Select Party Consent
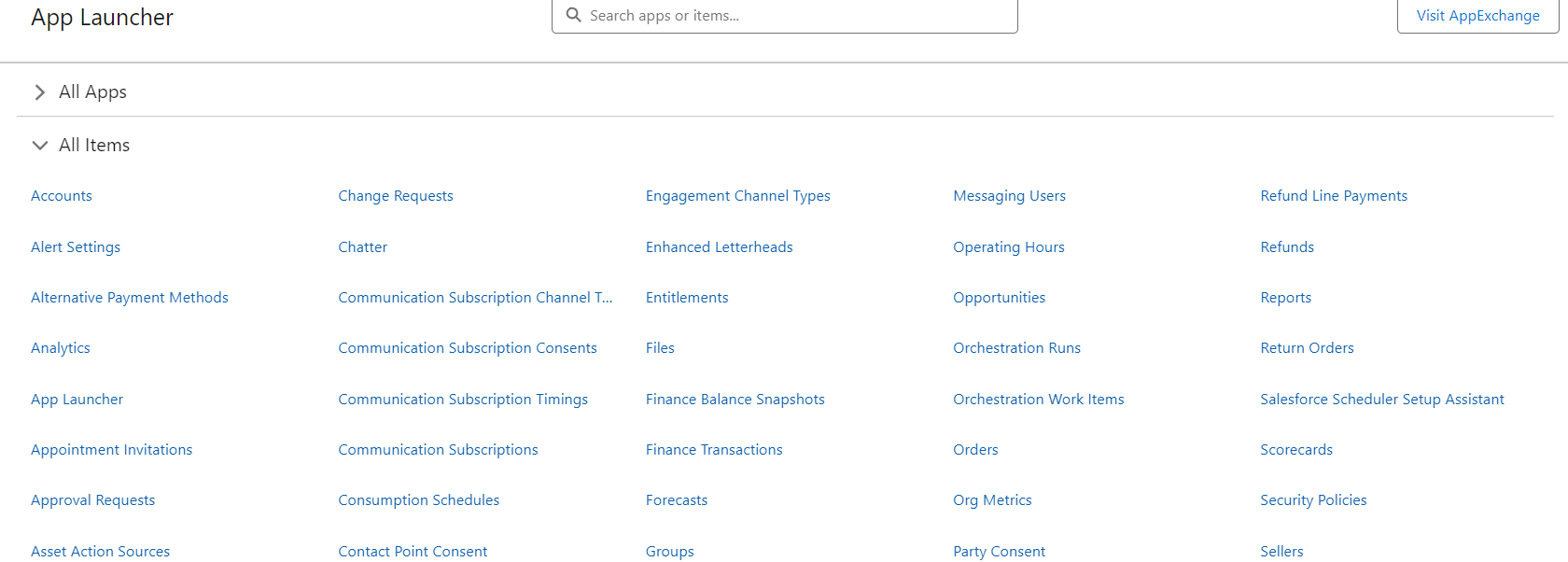The image size is (1568, 562). click(999, 552)
